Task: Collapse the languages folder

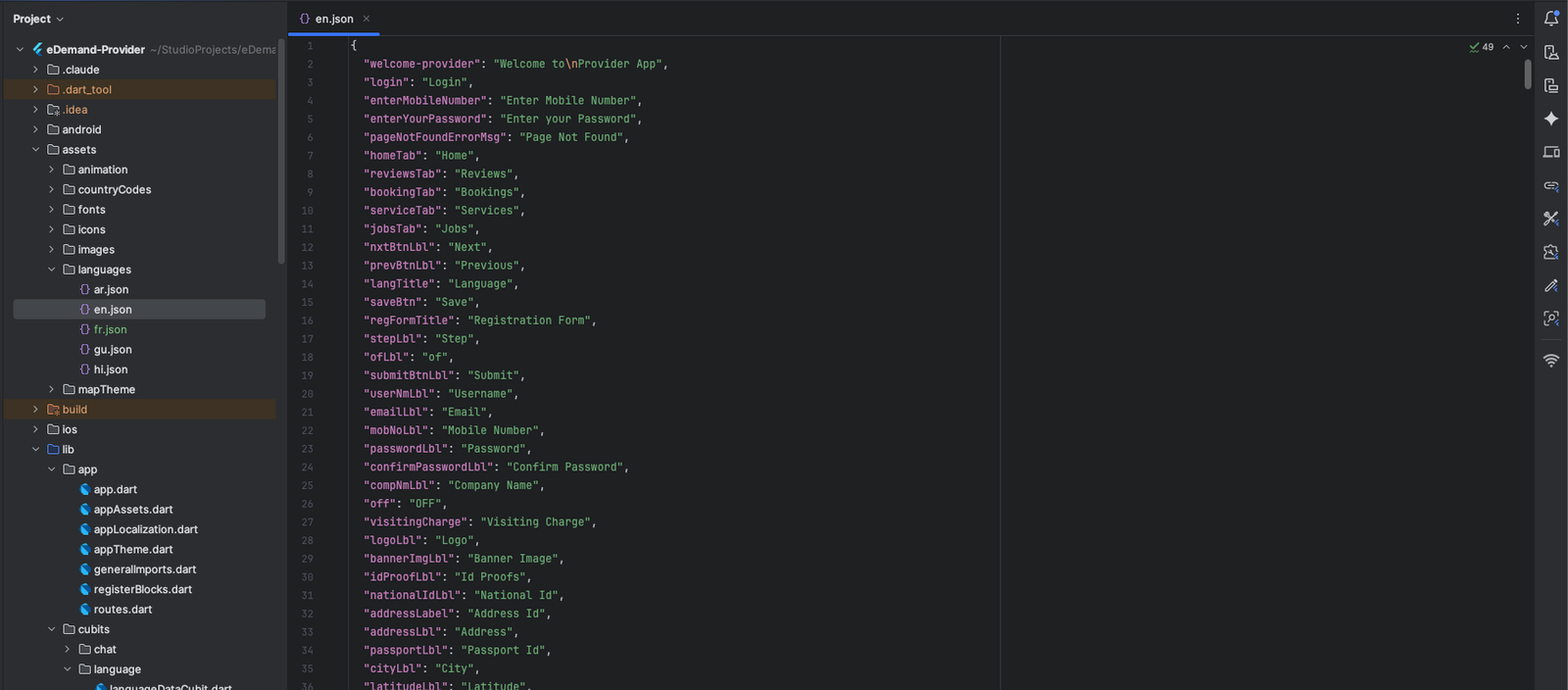Action: (x=52, y=270)
